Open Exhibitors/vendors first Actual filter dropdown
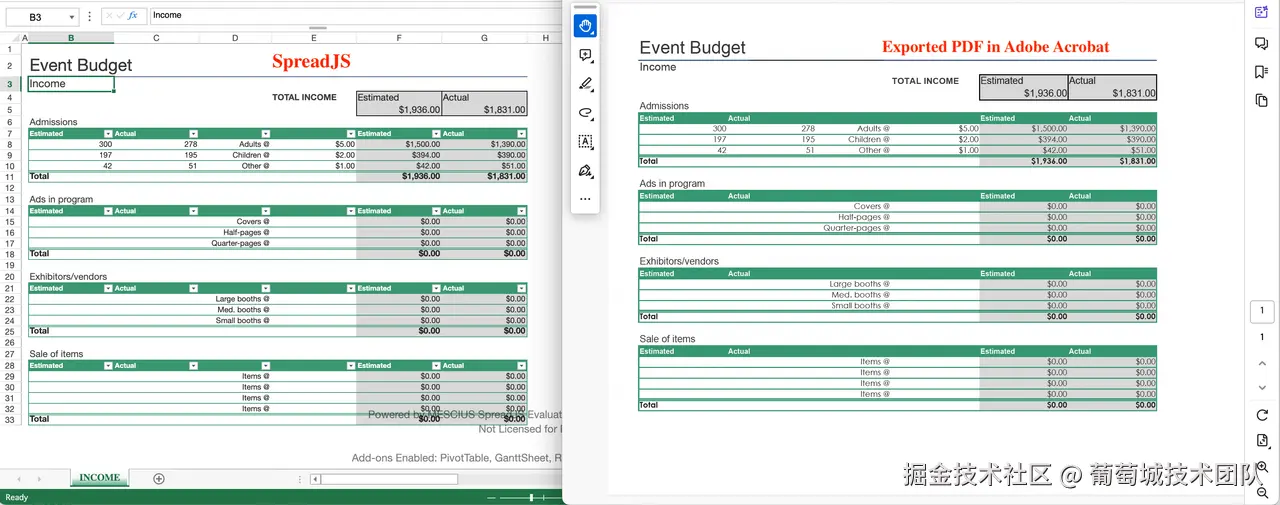 tap(193, 288)
